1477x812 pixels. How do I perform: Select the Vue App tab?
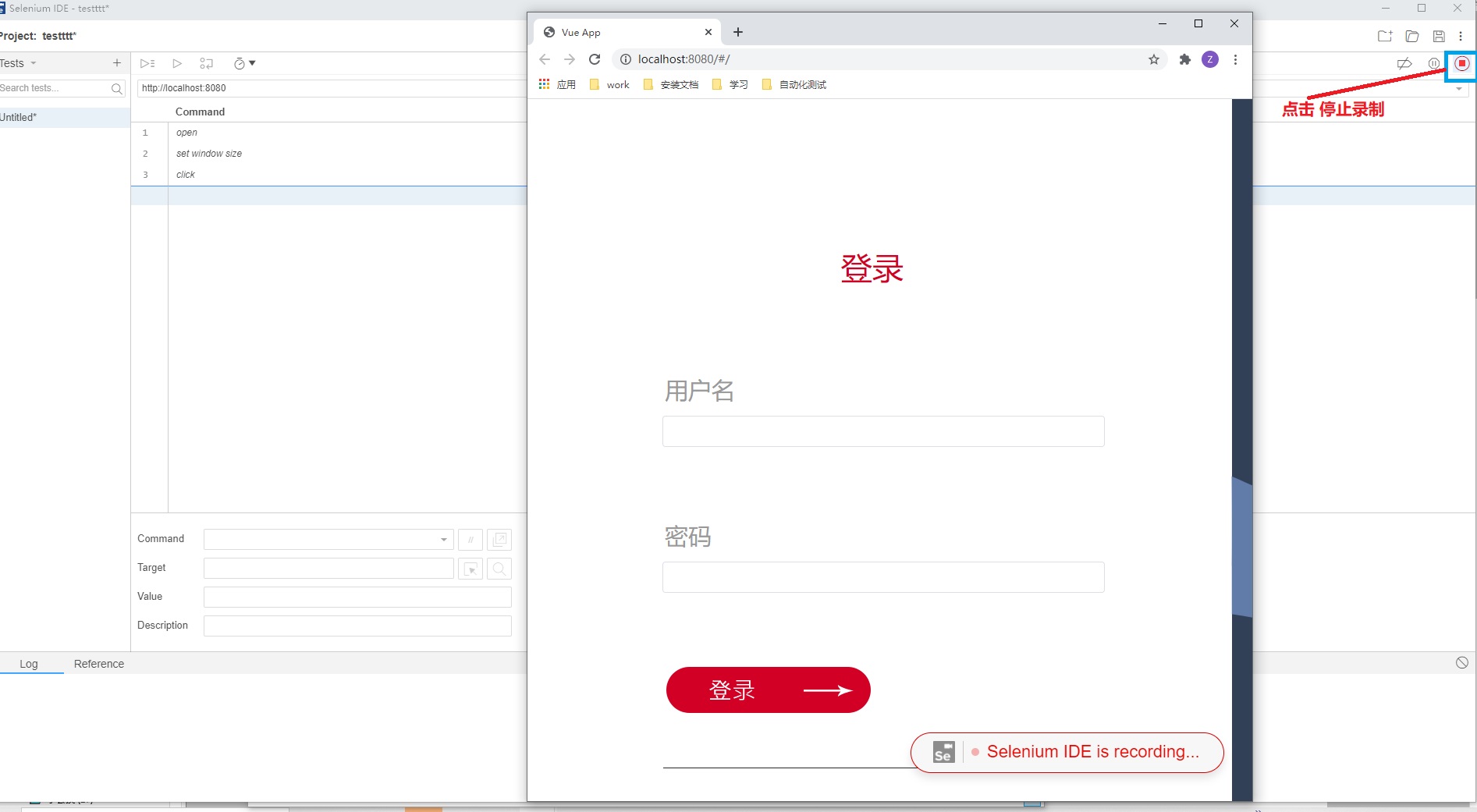coord(628,33)
